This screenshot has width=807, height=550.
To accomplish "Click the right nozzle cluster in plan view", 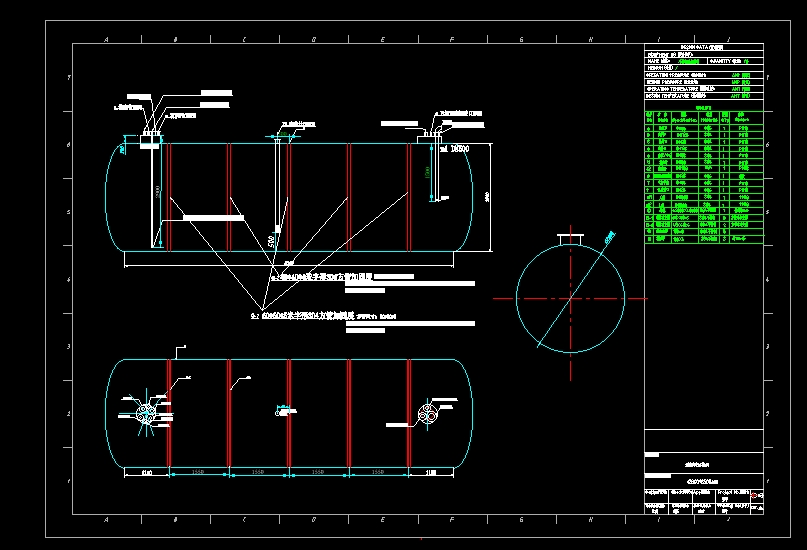I will (x=428, y=414).
